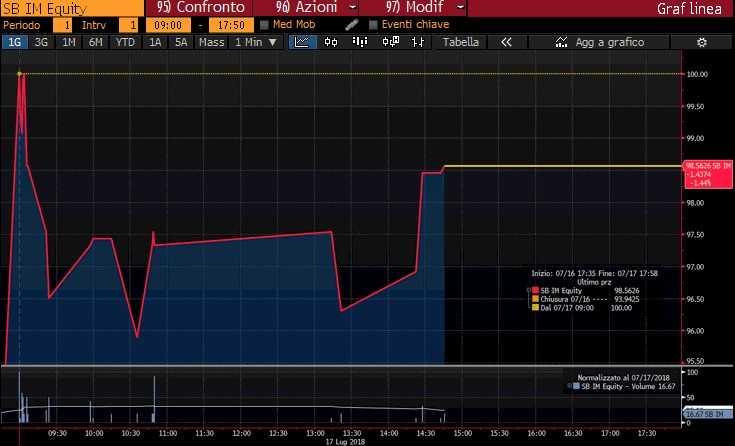
Task: Expand the 97) Modif dropdown
Action: click(413, 8)
